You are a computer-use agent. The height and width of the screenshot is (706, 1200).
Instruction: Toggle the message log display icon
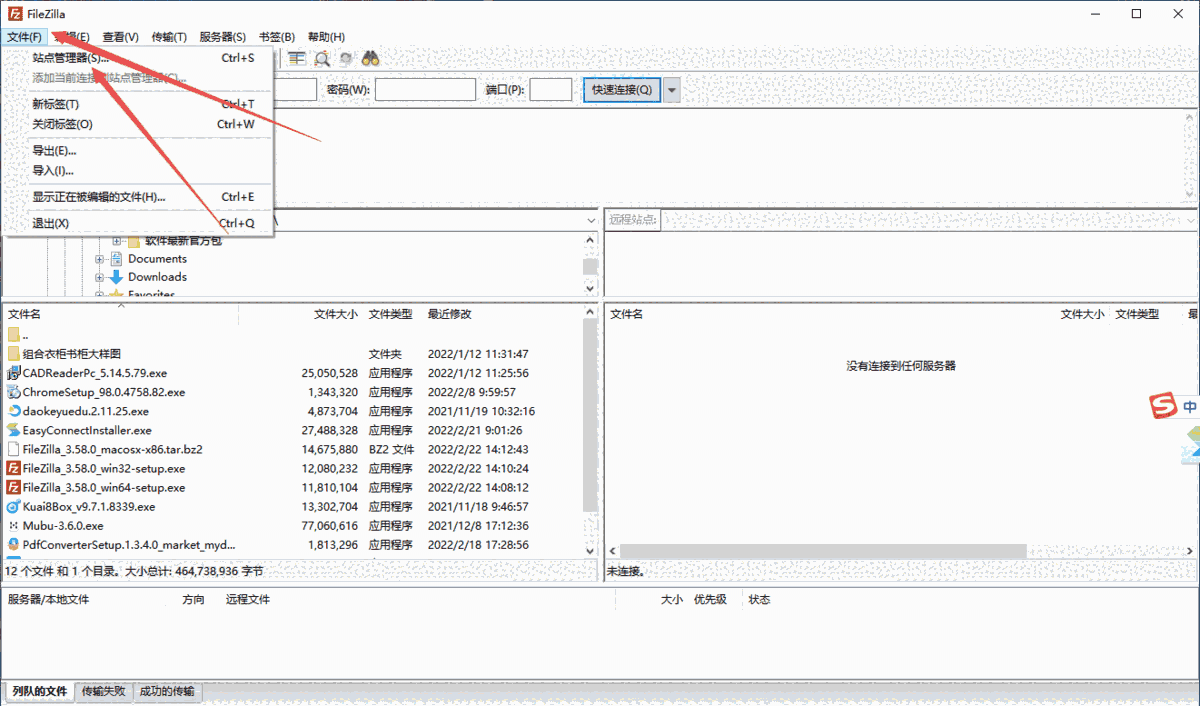(297, 58)
